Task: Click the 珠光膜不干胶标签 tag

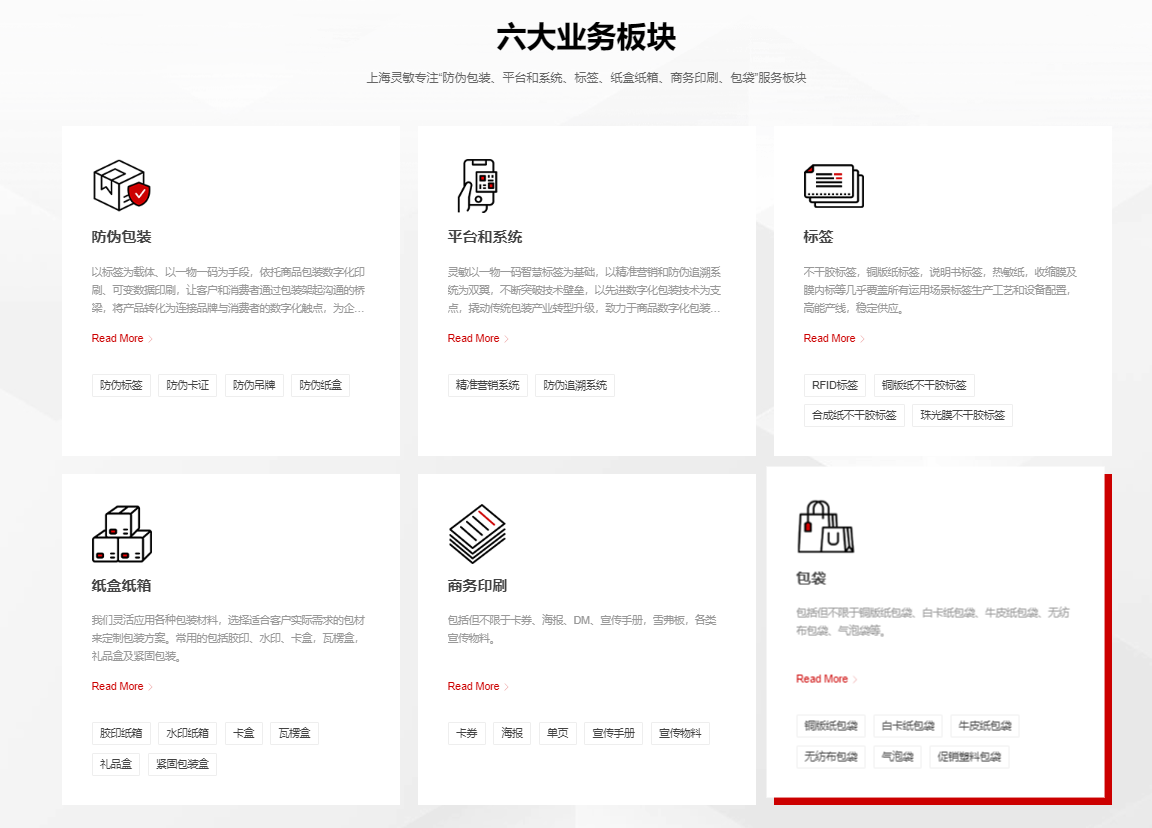Action: [x=962, y=415]
